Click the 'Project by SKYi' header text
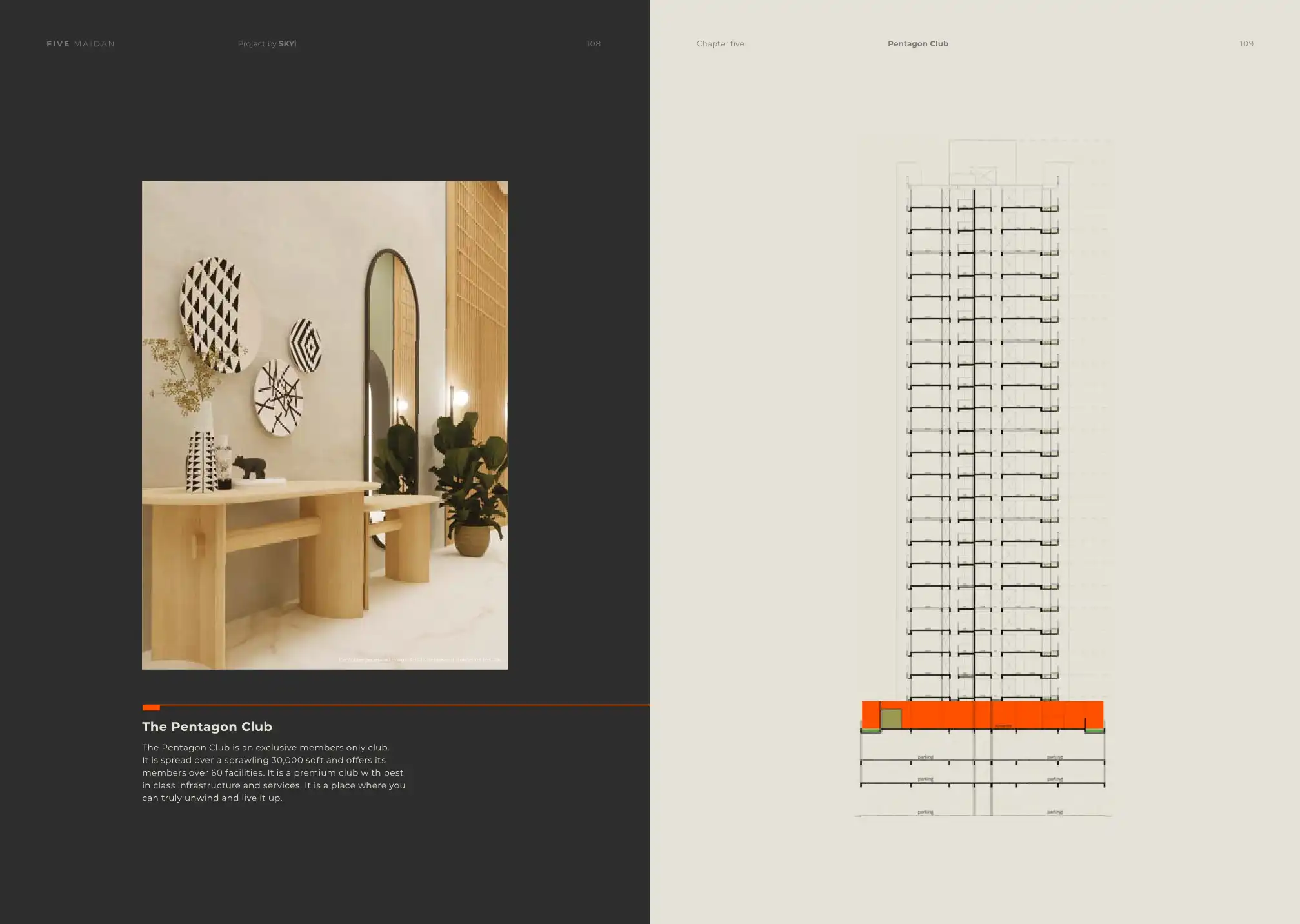1300x924 pixels. pos(266,44)
